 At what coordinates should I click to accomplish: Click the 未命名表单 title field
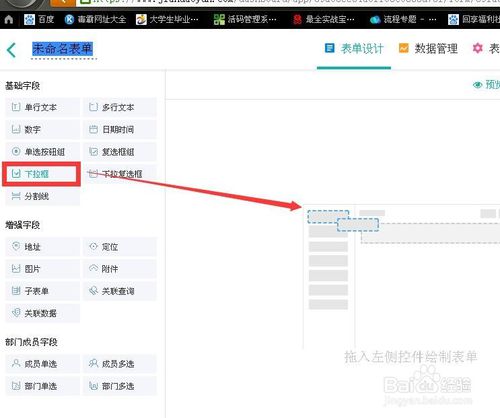[x=63, y=49]
